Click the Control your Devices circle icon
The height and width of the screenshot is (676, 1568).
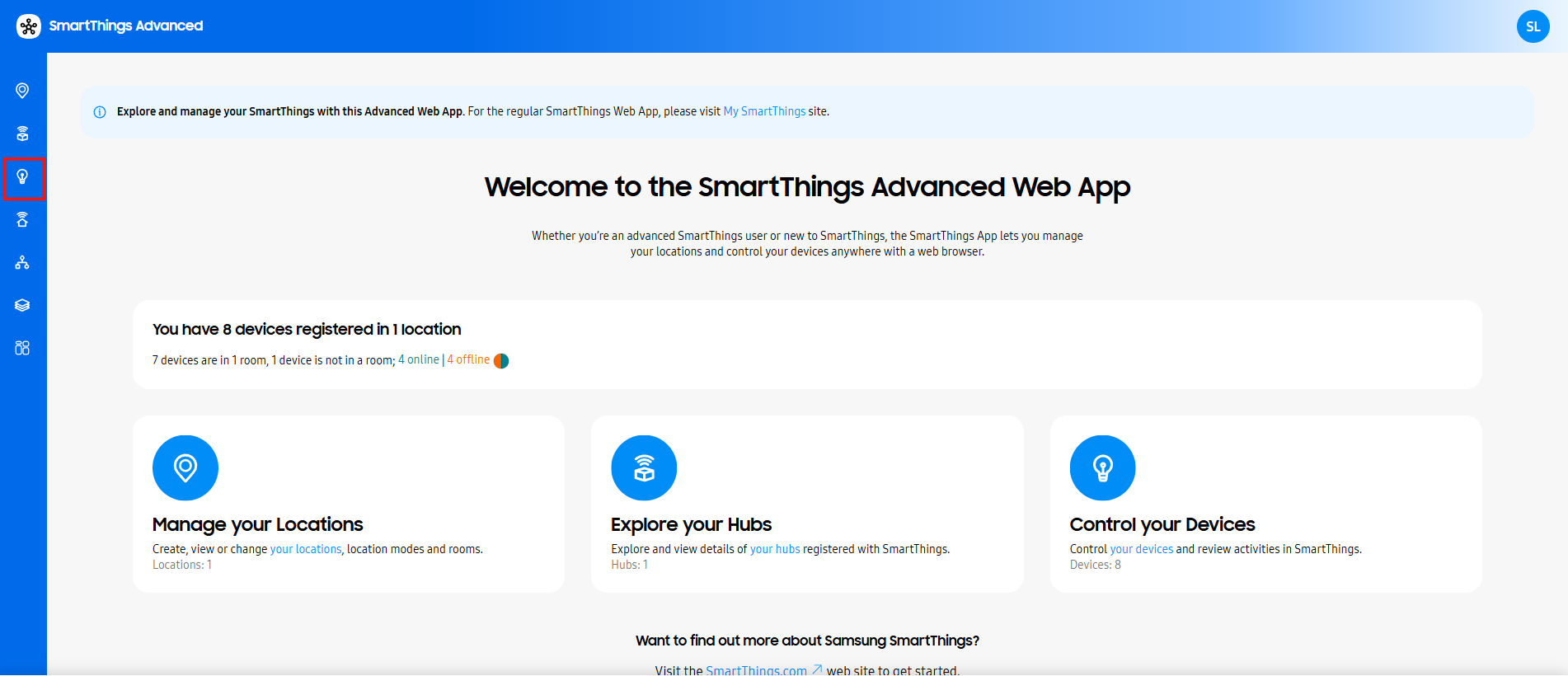pos(1102,467)
